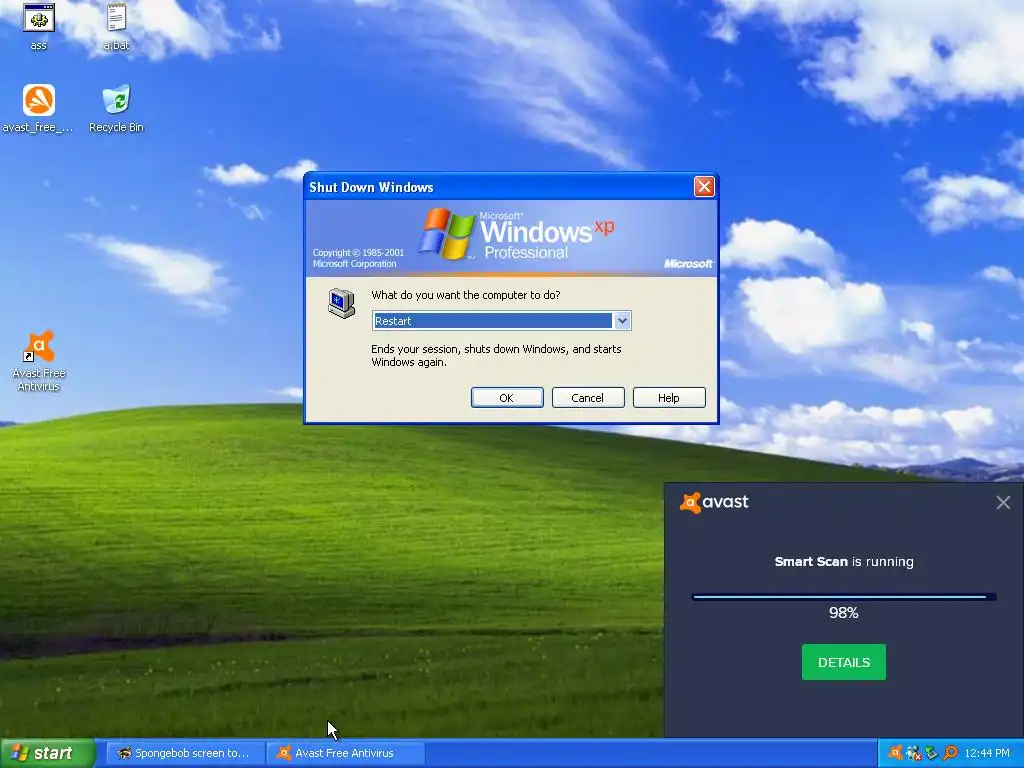The height and width of the screenshot is (768, 1024).
Task: Click the Smart Scan progress bar
Action: 844,596
